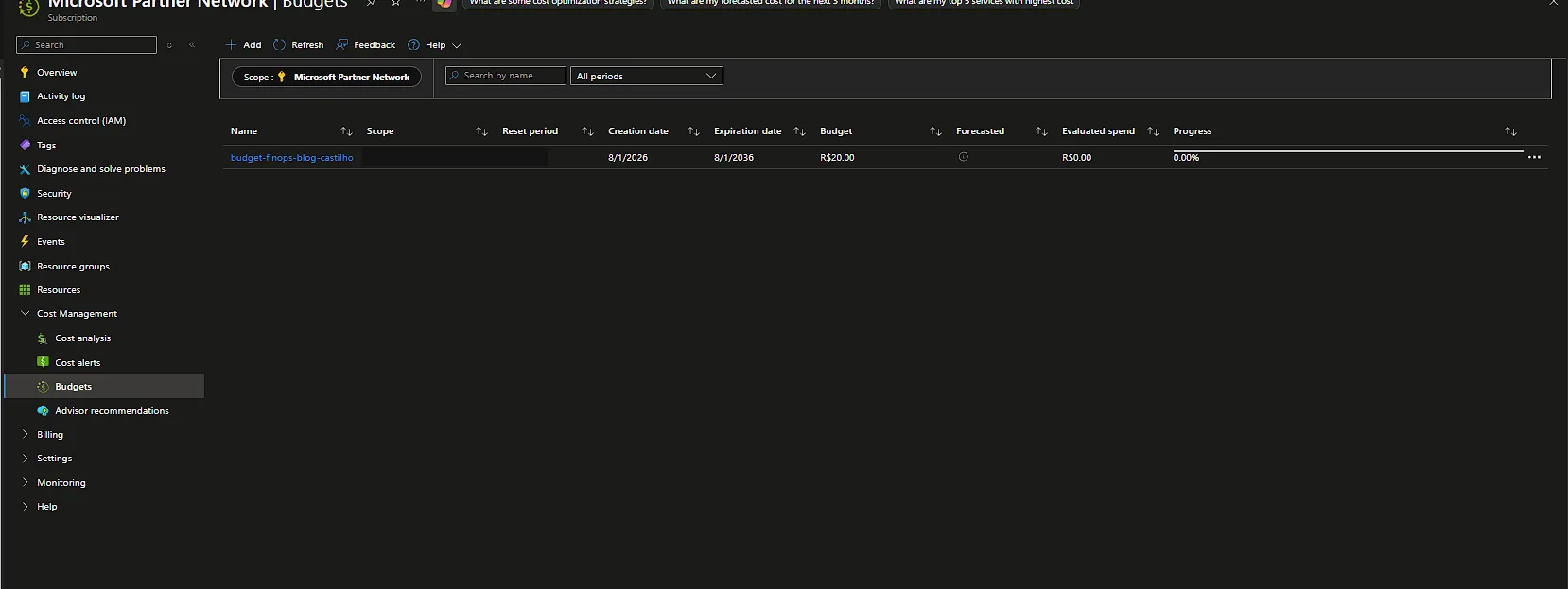Sort by Expiration date column arrows
This screenshot has height=589, width=1568.
coord(799,131)
